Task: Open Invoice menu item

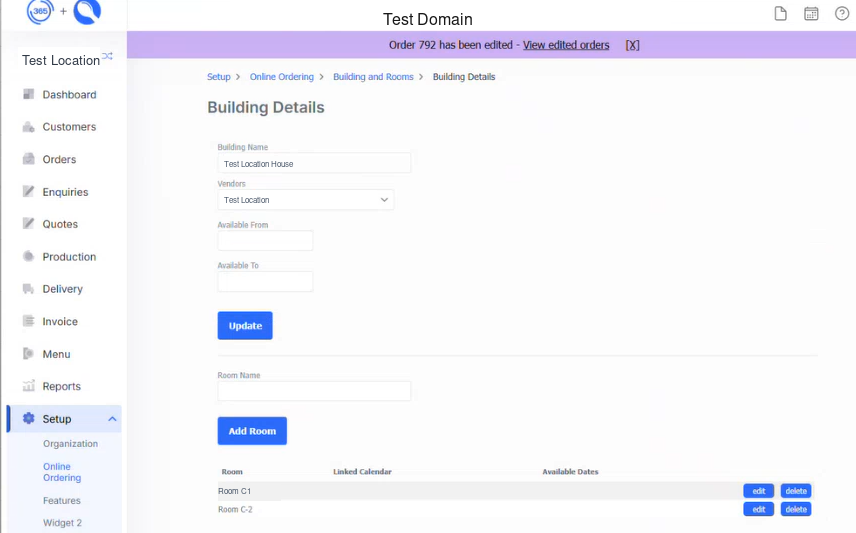Action: pyautogui.click(x=60, y=322)
